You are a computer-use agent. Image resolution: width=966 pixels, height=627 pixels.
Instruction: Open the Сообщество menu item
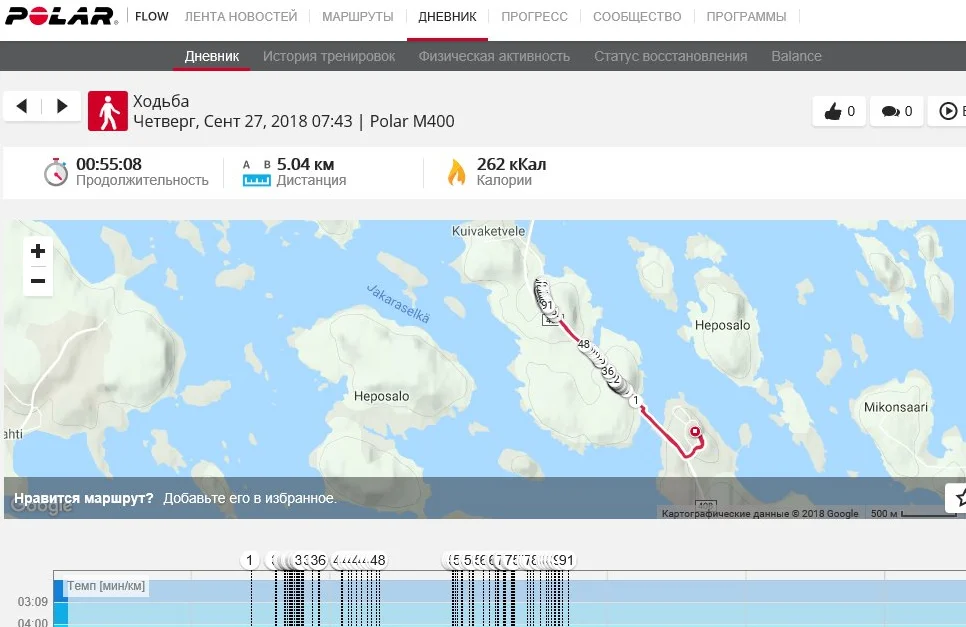[637, 17]
